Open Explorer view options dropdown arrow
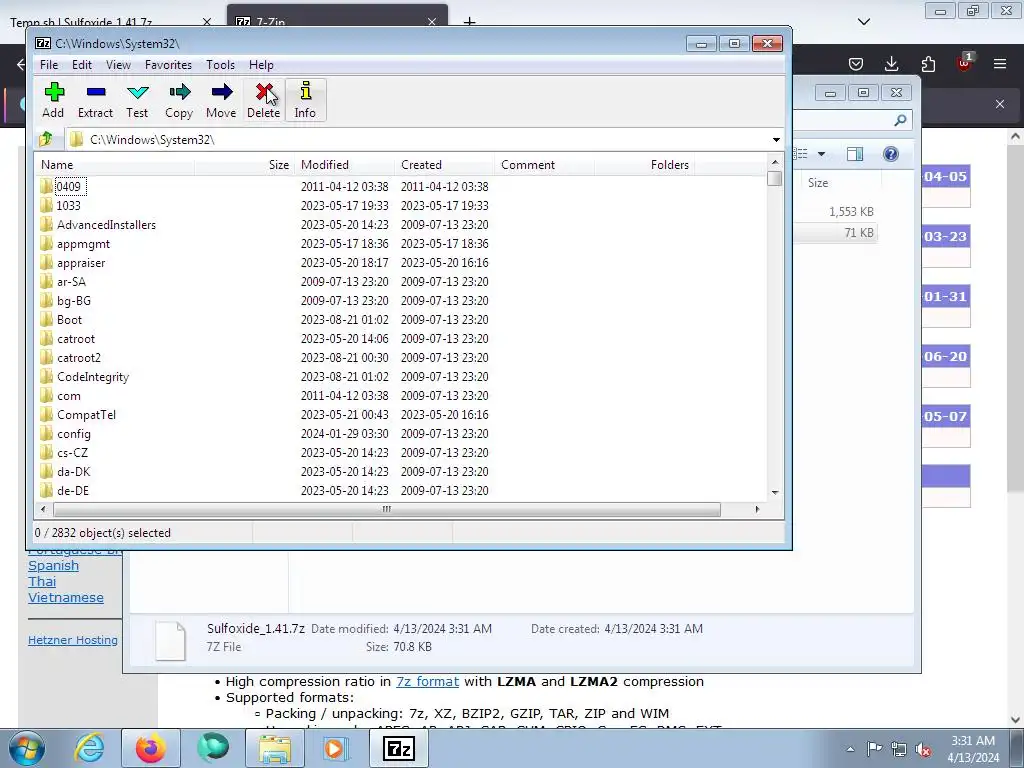1024x768 pixels. [822, 154]
